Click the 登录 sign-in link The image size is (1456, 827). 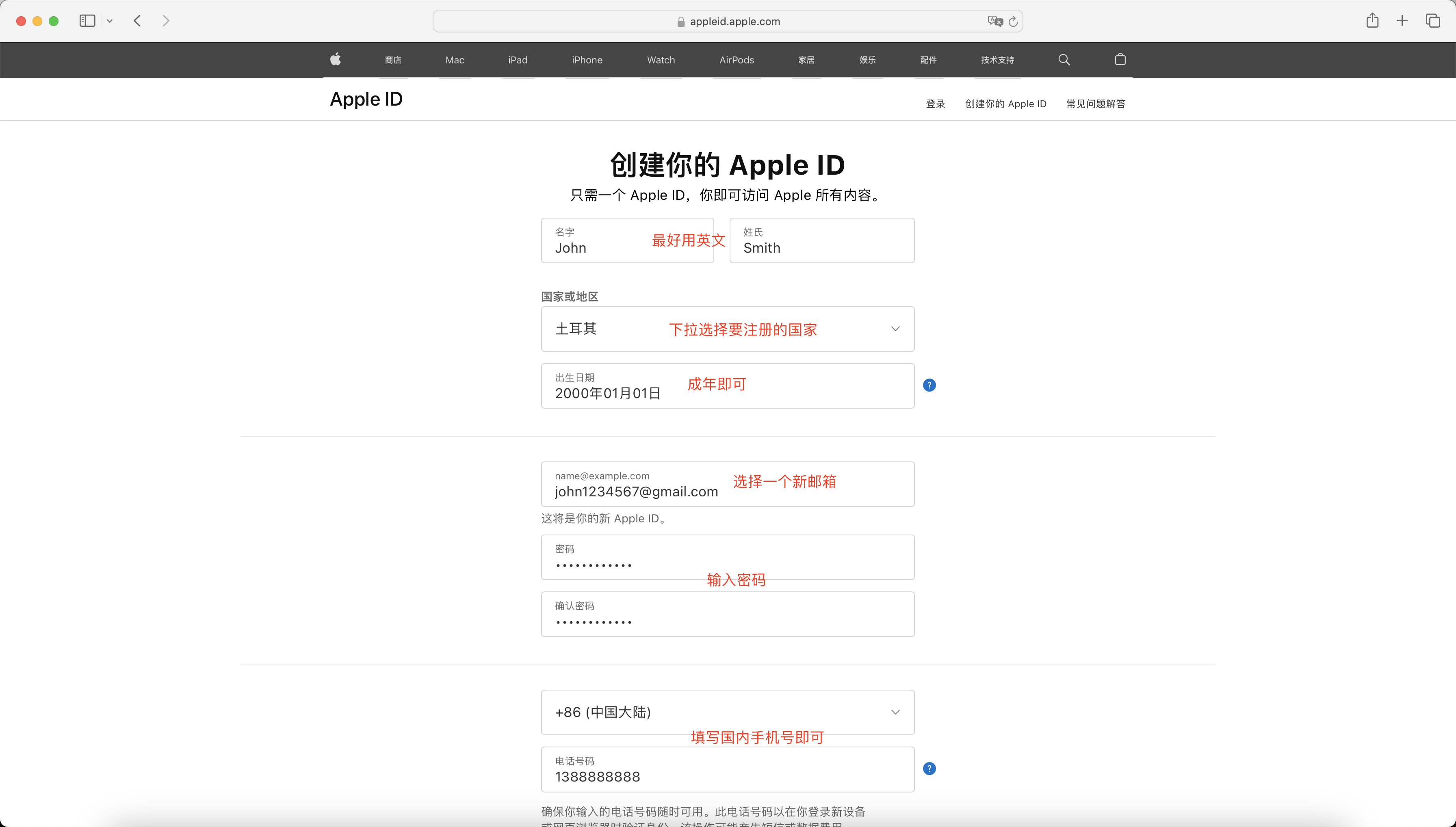[935, 104]
